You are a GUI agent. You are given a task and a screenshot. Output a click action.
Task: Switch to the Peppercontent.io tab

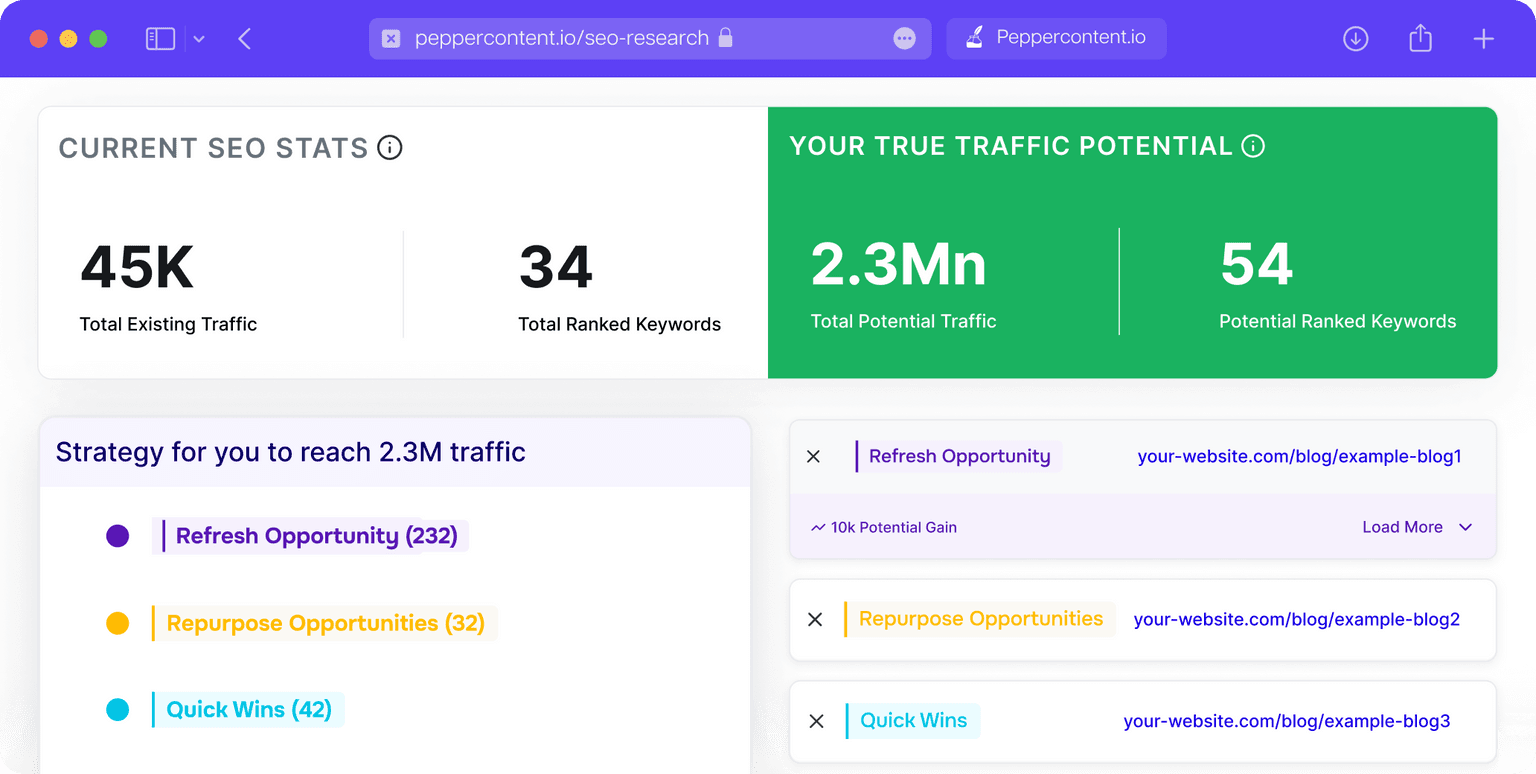coord(1056,39)
